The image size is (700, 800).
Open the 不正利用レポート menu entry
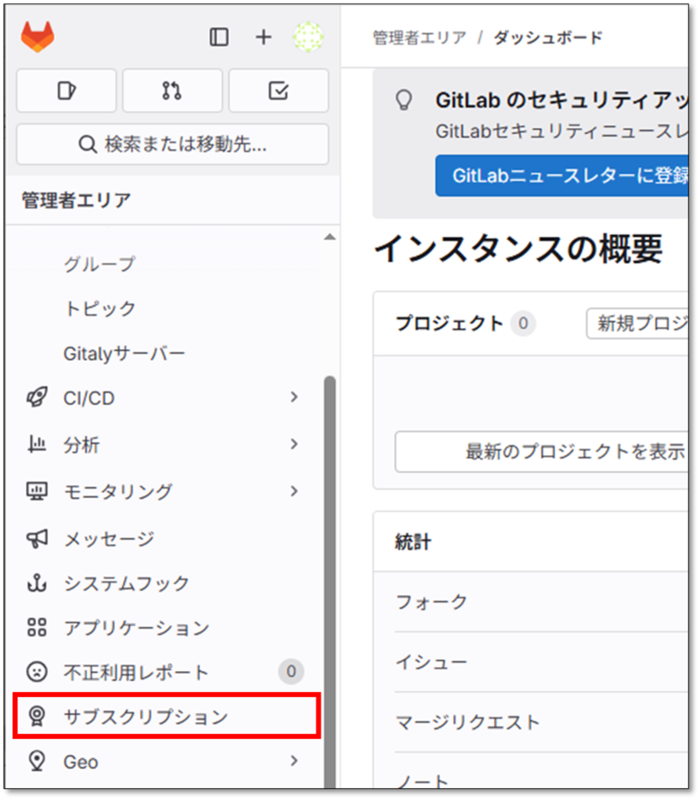(x=166, y=672)
